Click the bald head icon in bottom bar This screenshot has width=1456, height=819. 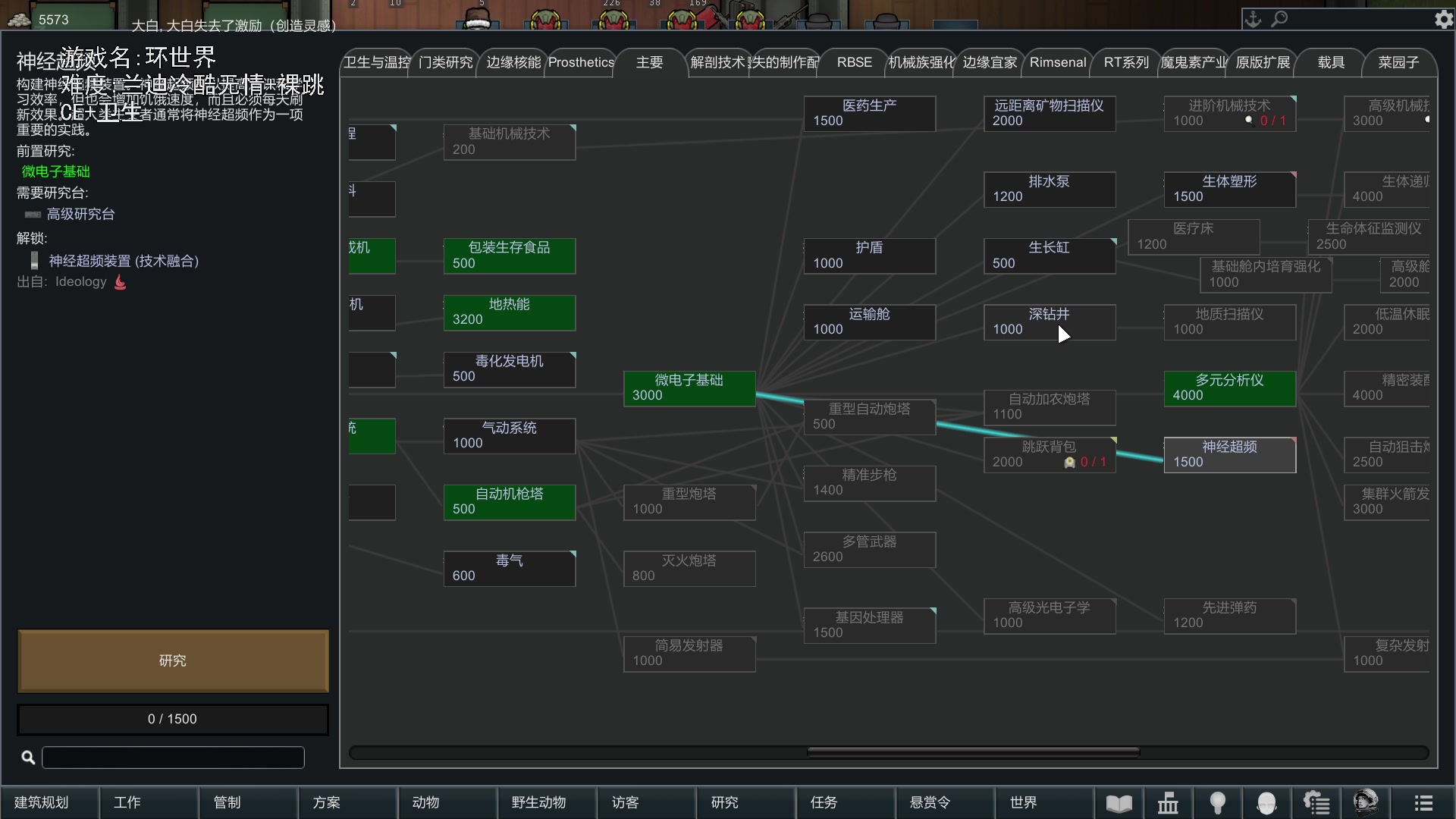[x=1266, y=802]
